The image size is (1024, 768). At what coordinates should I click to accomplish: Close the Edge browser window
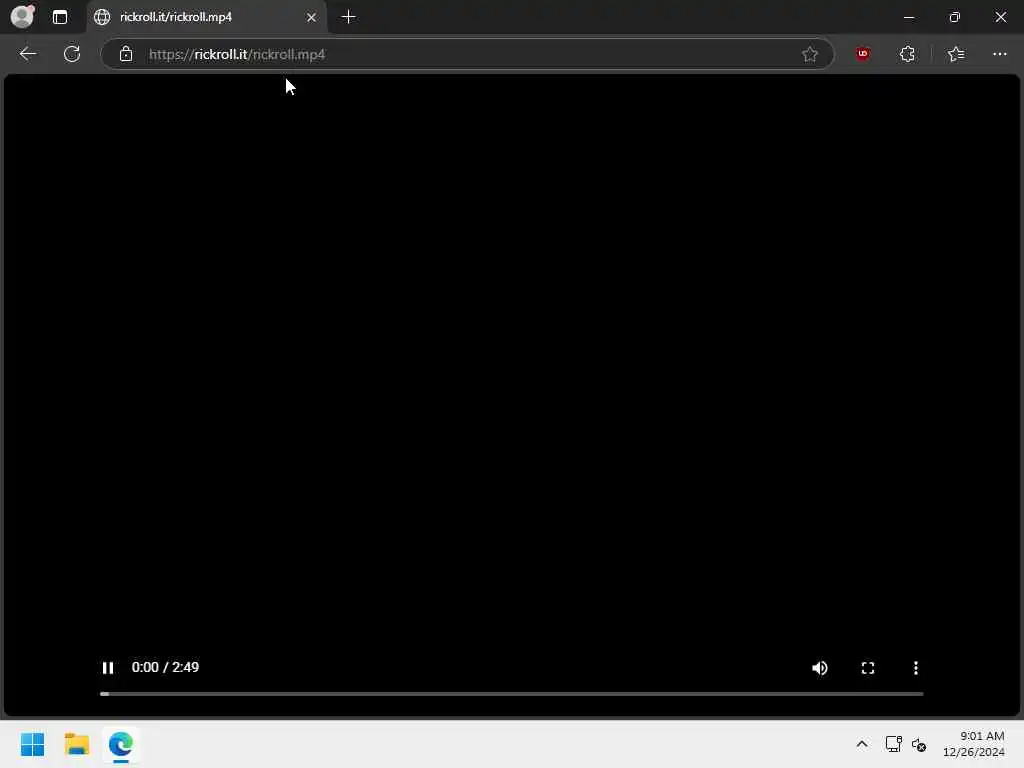(x=1000, y=17)
